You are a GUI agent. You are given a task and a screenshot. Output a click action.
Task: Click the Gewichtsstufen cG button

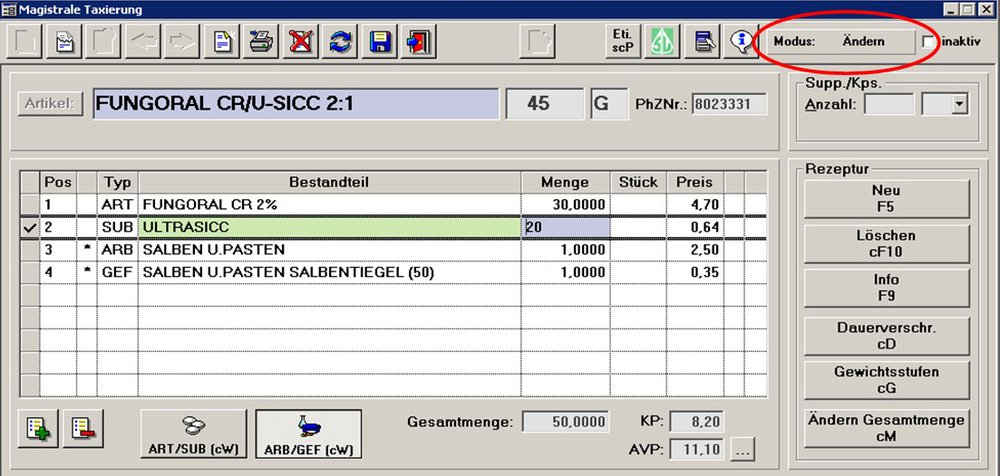pyautogui.click(x=886, y=380)
